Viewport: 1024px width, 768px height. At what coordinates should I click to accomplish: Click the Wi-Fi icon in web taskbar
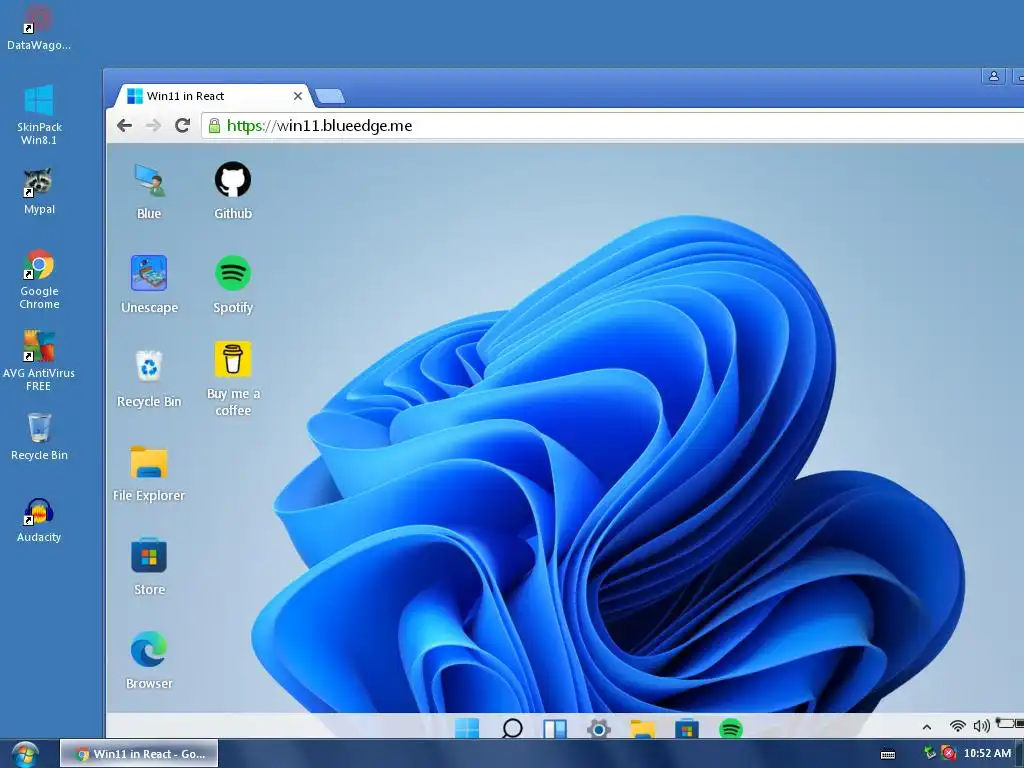(957, 726)
